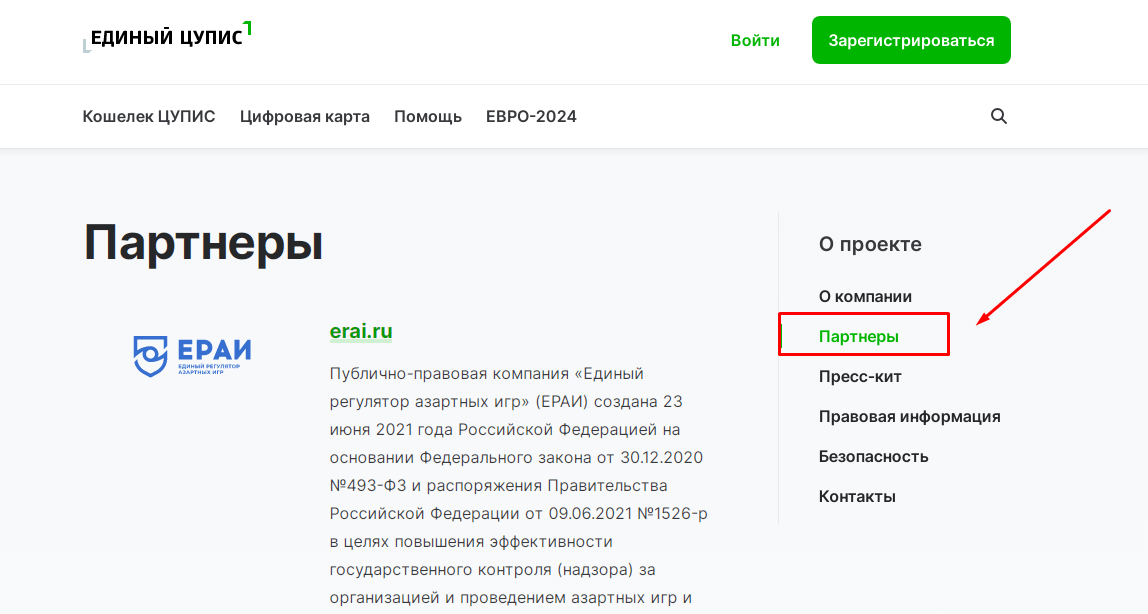Go to the ЕВРО-2024 section

[531, 116]
